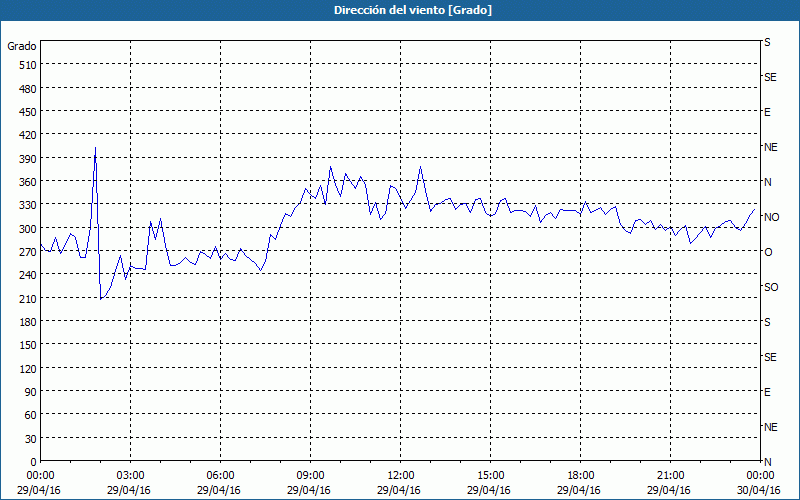Viewport: 800px width, 500px height.
Task: Click the 21:00 time axis label
Action: click(x=670, y=476)
